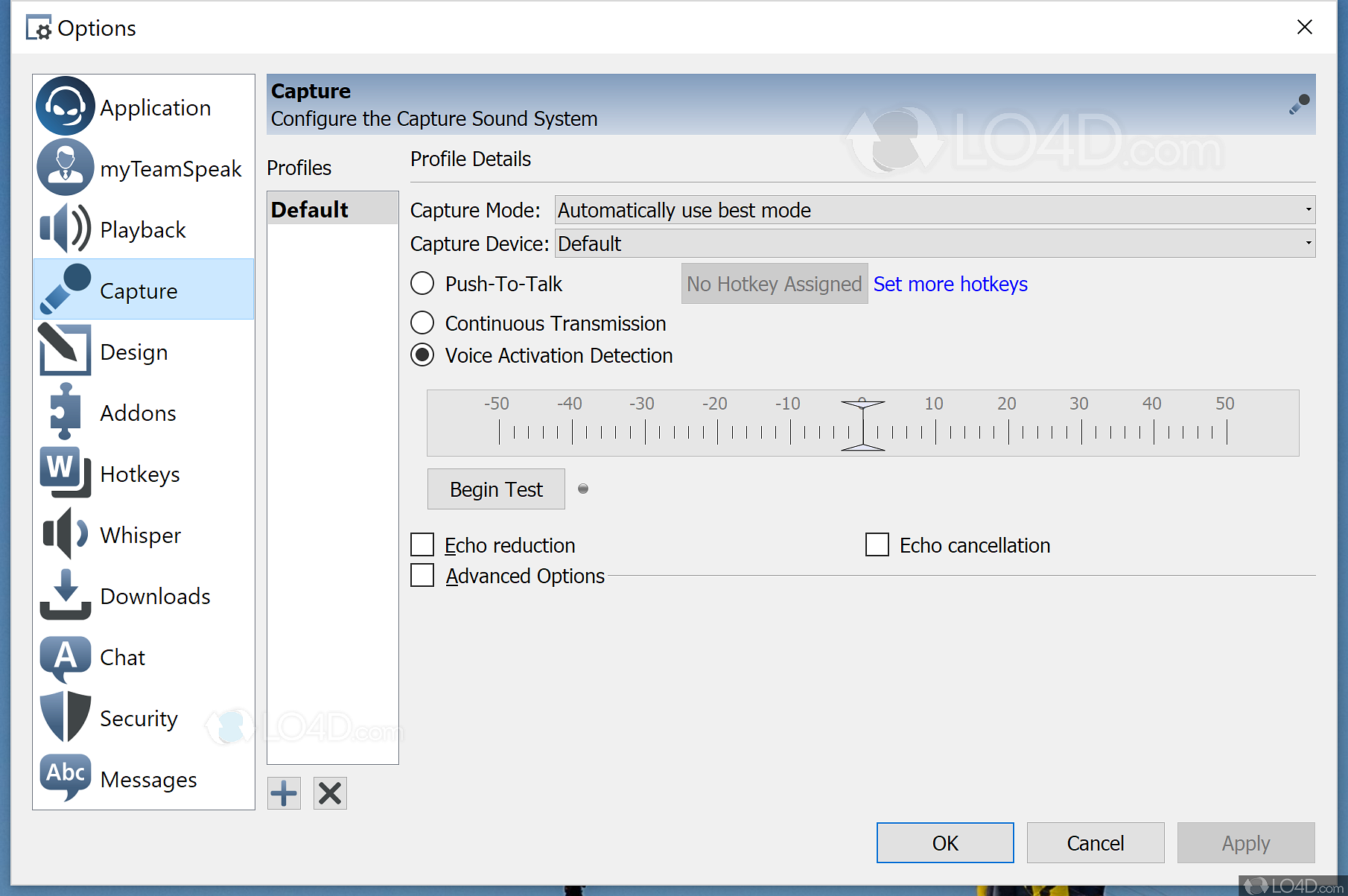Image resolution: width=1348 pixels, height=896 pixels.
Task: Click the Begin Test button
Action: click(495, 489)
